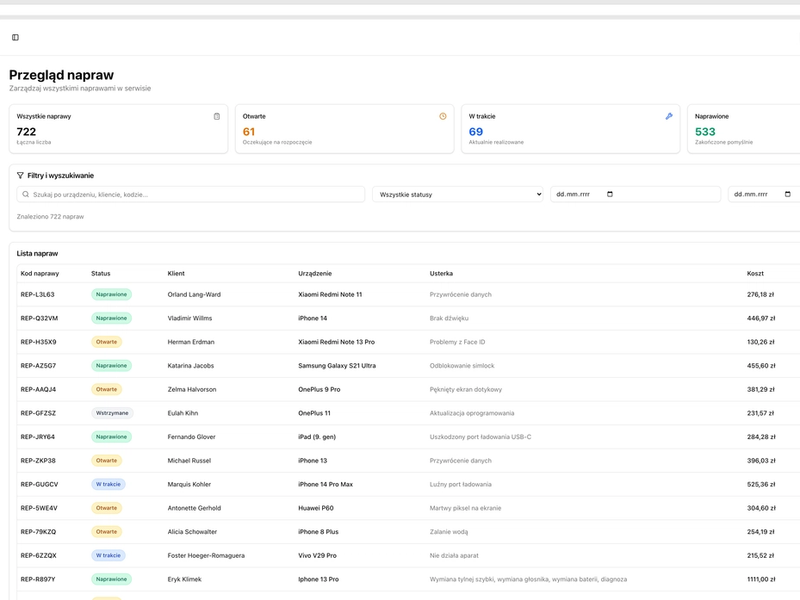The height and width of the screenshot is (600, 800).
Task: Click Znaleziono 722 napraw text
Action: (x=50, y=217)
